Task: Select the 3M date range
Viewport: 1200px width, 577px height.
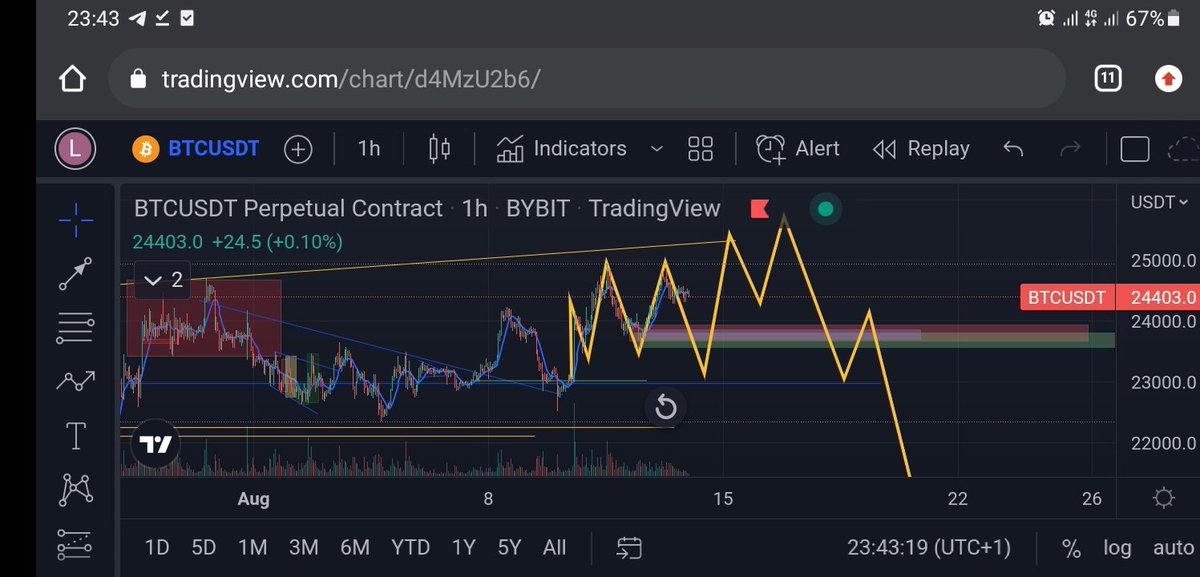Action: [x=304, y=547]
